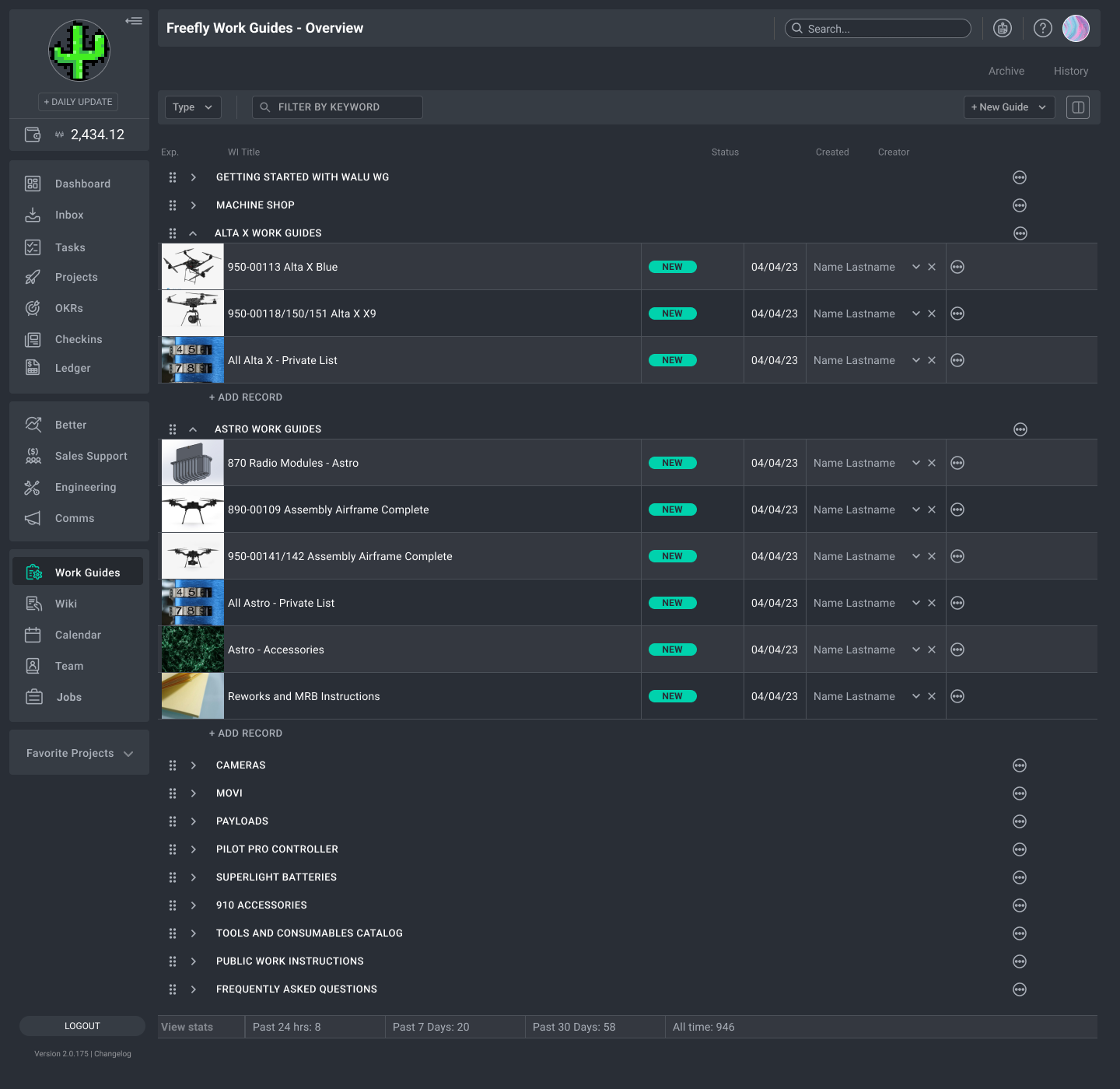Viewport: 1120px width, 1089px height.
Task: Open thumbnail of 870 Radio Modules - Astro
Action: (x=193, y=463)
